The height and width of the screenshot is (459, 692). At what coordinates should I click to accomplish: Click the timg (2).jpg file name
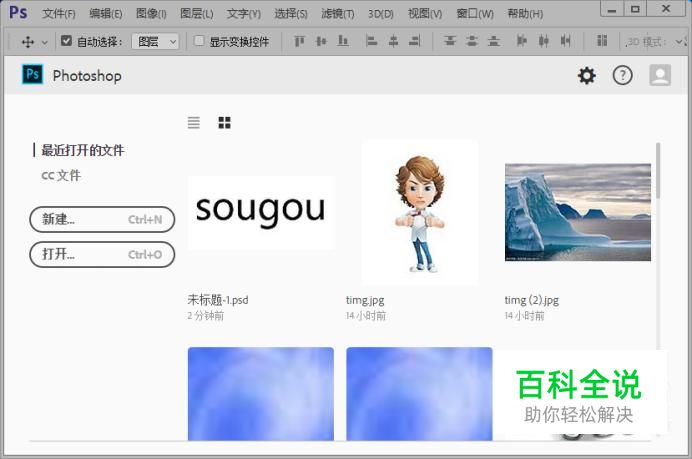pyautogui.click(x=532, y=300)
